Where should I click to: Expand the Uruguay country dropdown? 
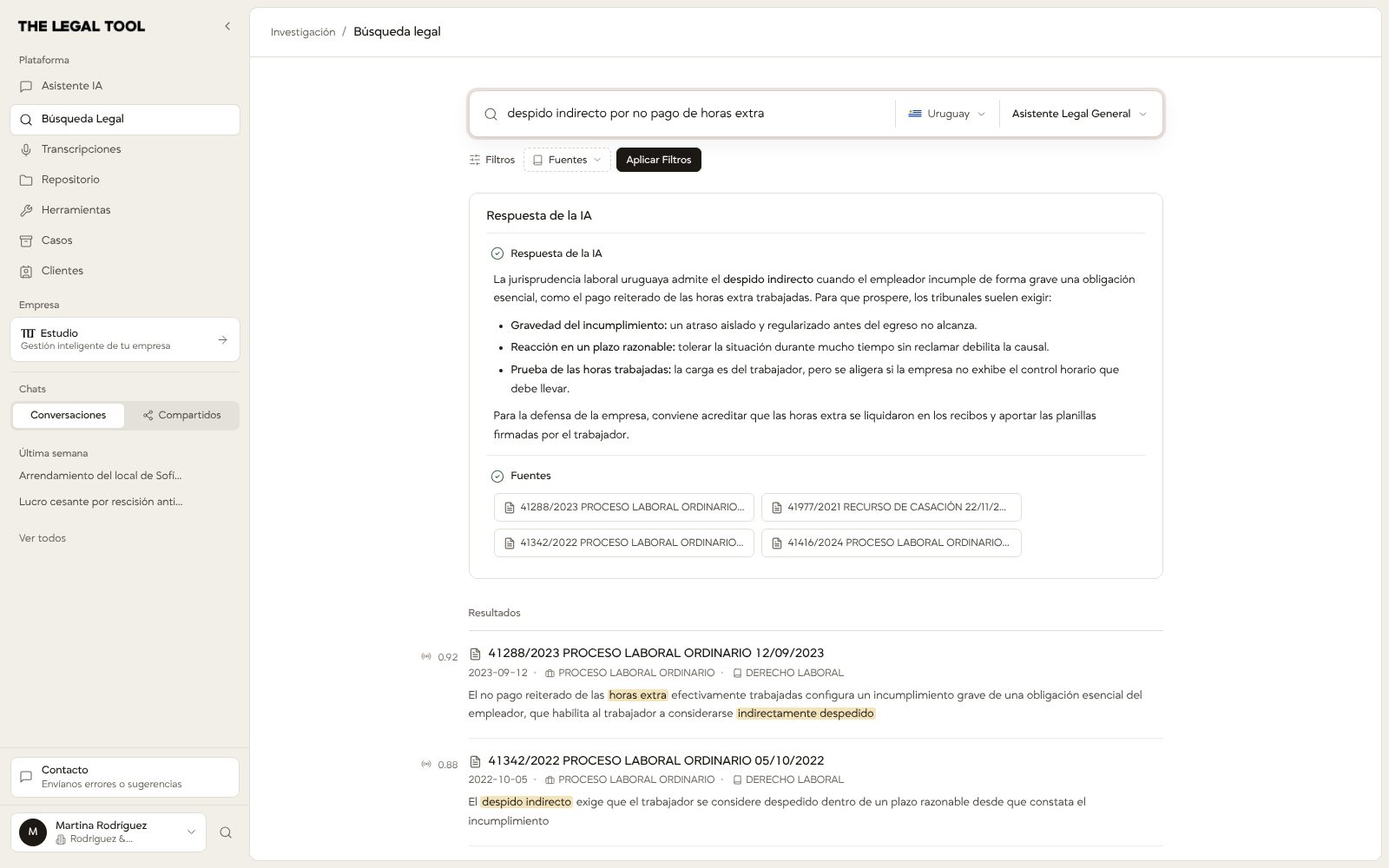pyautogui.click(x=947, y=114)
